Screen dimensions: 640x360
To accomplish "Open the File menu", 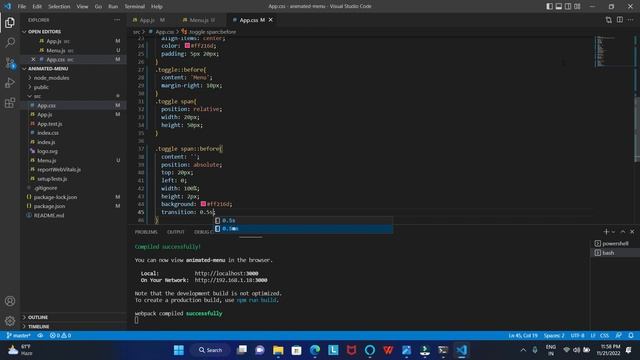I will (22, 7).
